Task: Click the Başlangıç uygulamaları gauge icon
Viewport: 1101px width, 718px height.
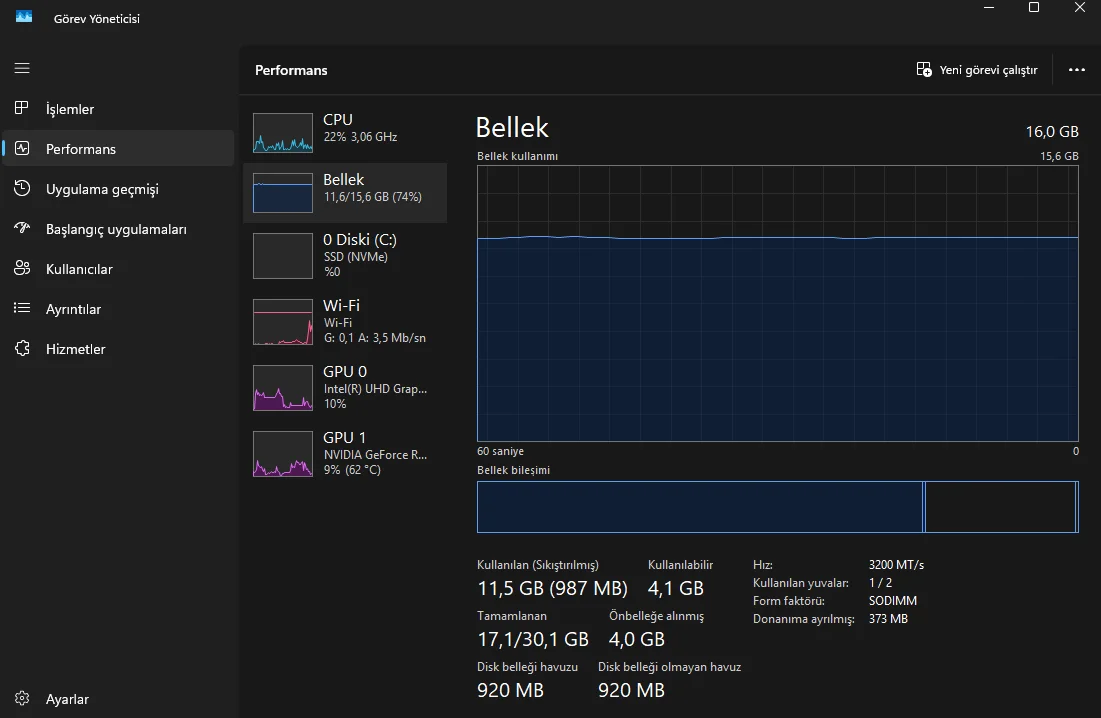Action: [x=22, y=228]
